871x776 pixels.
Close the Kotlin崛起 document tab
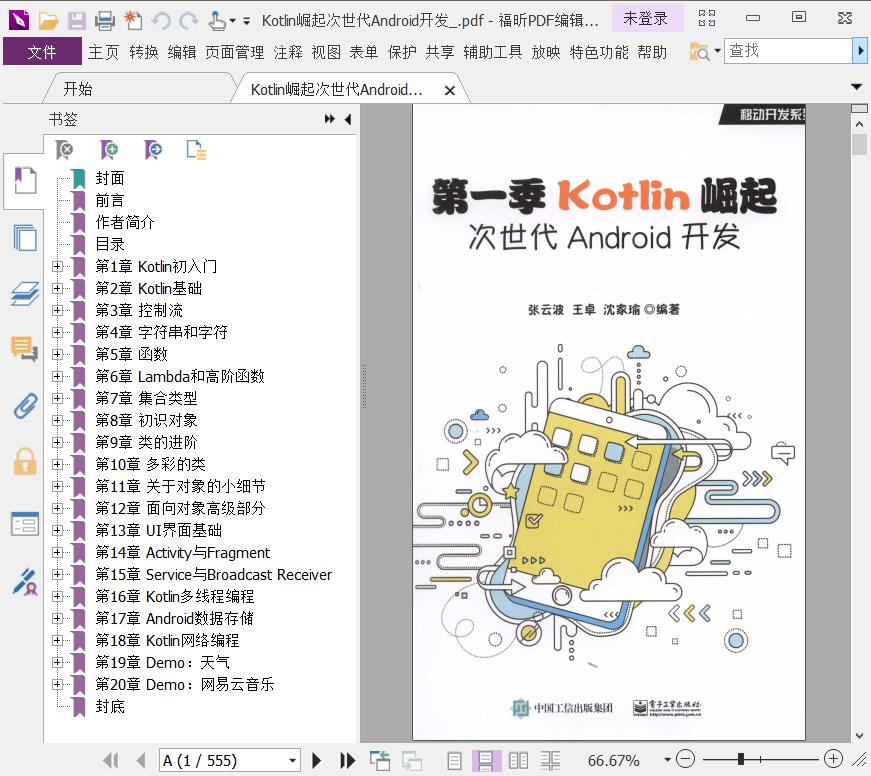point(450,90)
